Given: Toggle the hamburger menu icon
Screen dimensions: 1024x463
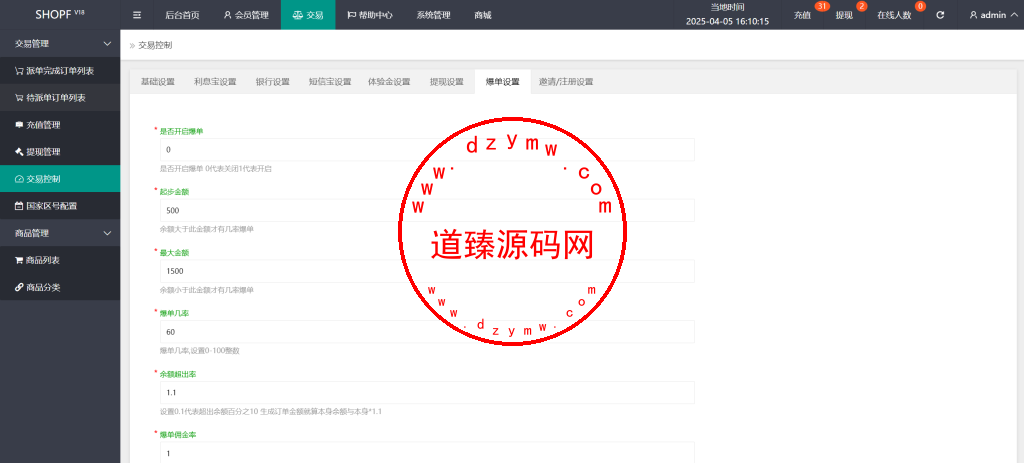Looking at the screenshot, I should click(136, 15).
